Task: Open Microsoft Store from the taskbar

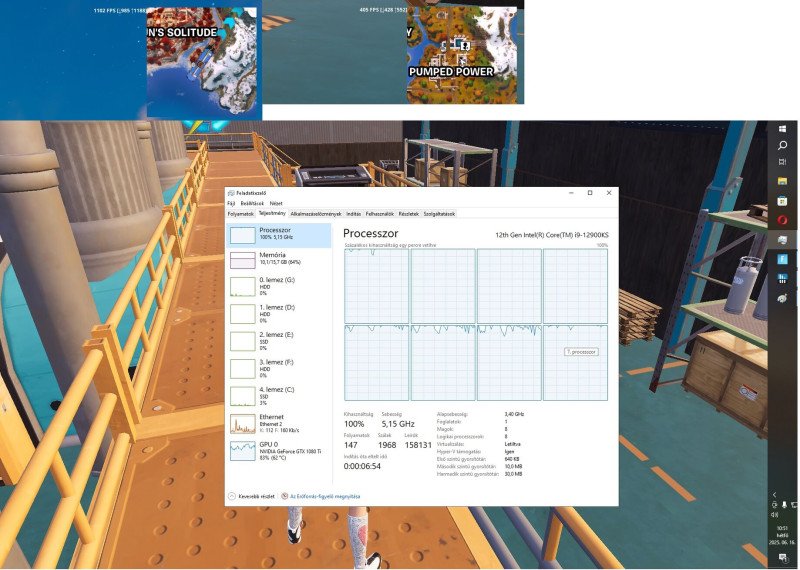Action: tap(782, 201)
